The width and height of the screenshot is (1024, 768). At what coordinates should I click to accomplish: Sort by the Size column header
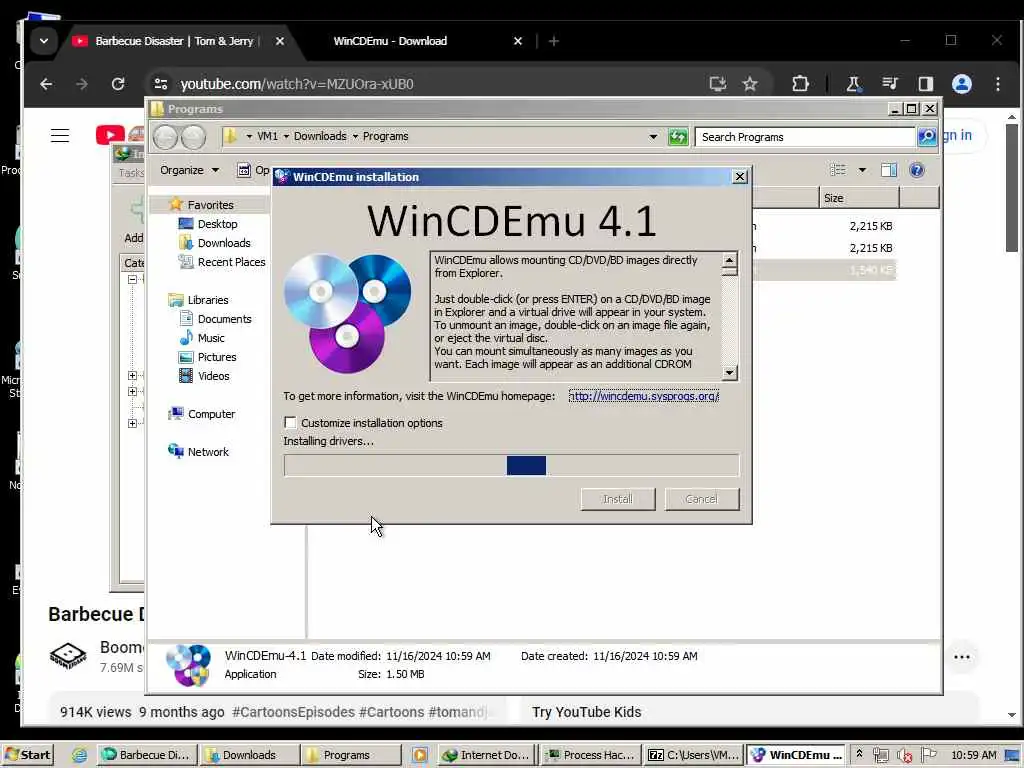[859, 198]
